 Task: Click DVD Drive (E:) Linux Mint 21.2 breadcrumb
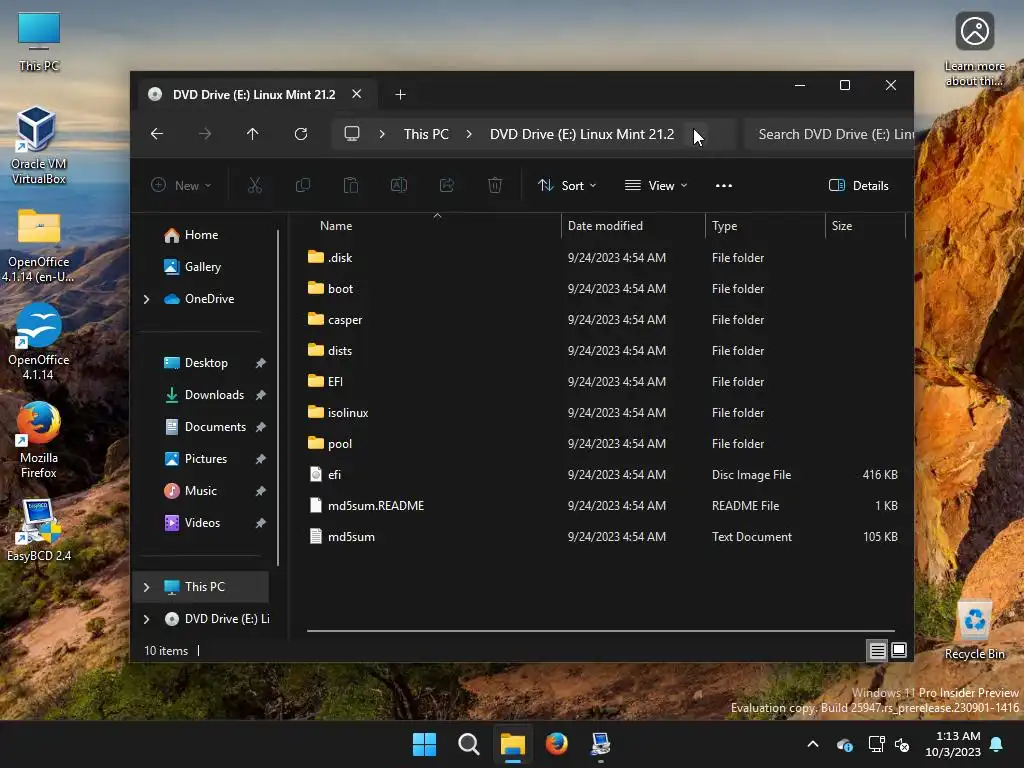[x=582, y=134]
